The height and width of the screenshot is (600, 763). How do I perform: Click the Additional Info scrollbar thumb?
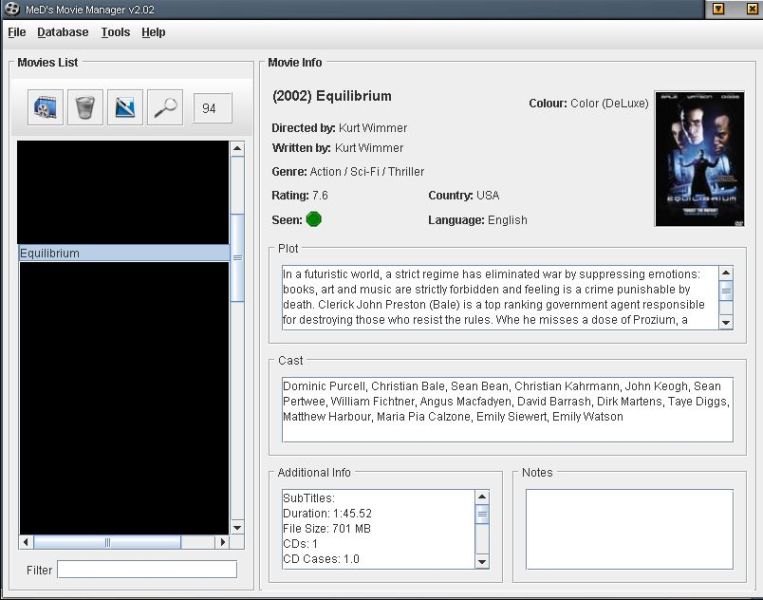tap(482, 514)
